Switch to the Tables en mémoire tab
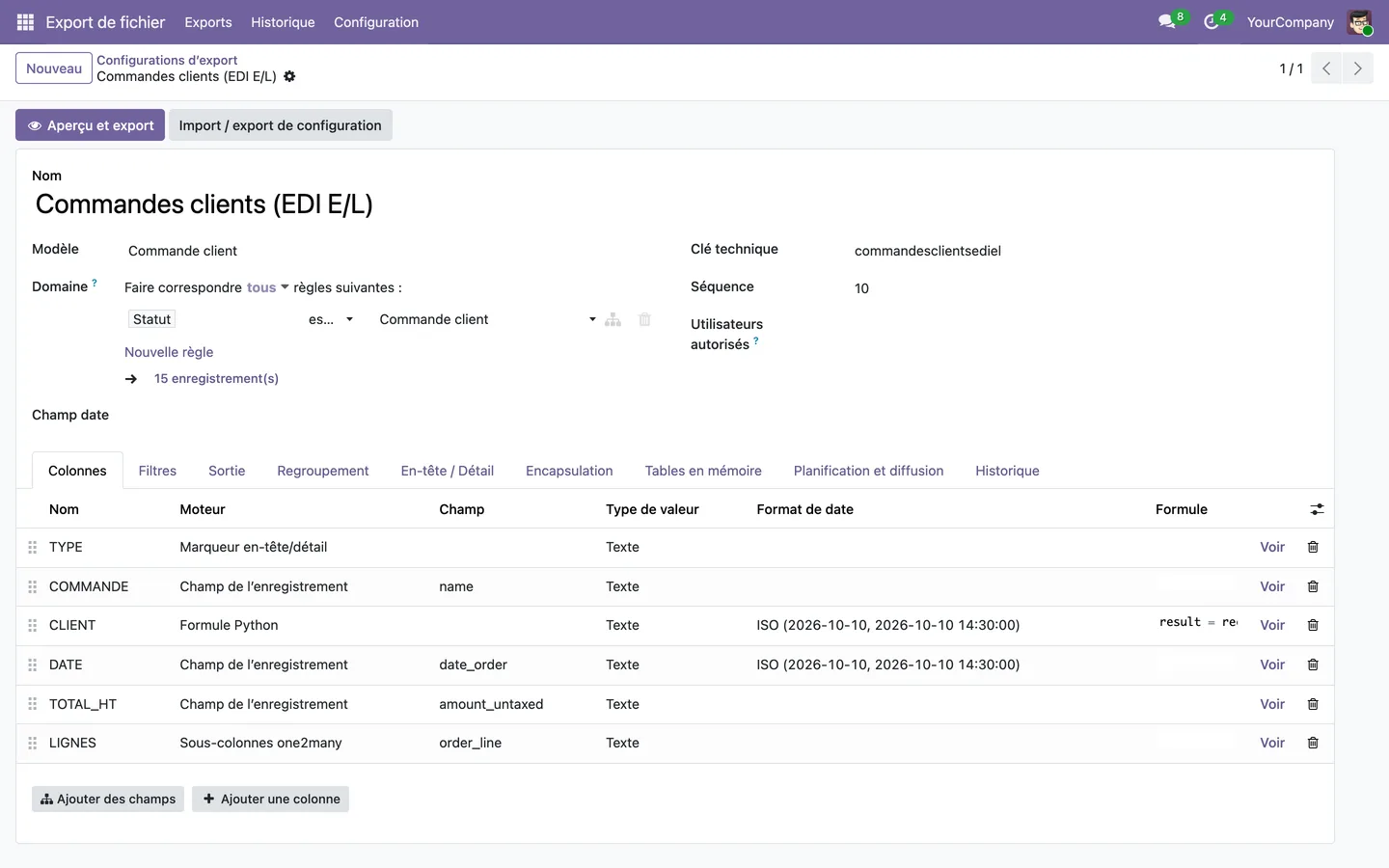This screenshot has height=868, width=1389. 703,471
